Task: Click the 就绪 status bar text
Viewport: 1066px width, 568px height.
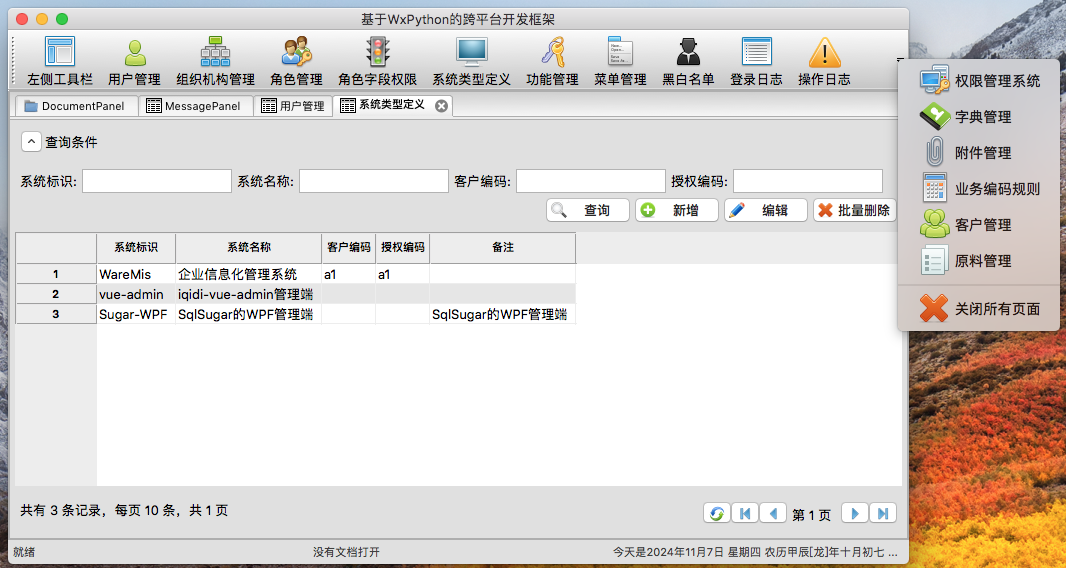Action: click(x=24, y=552)
